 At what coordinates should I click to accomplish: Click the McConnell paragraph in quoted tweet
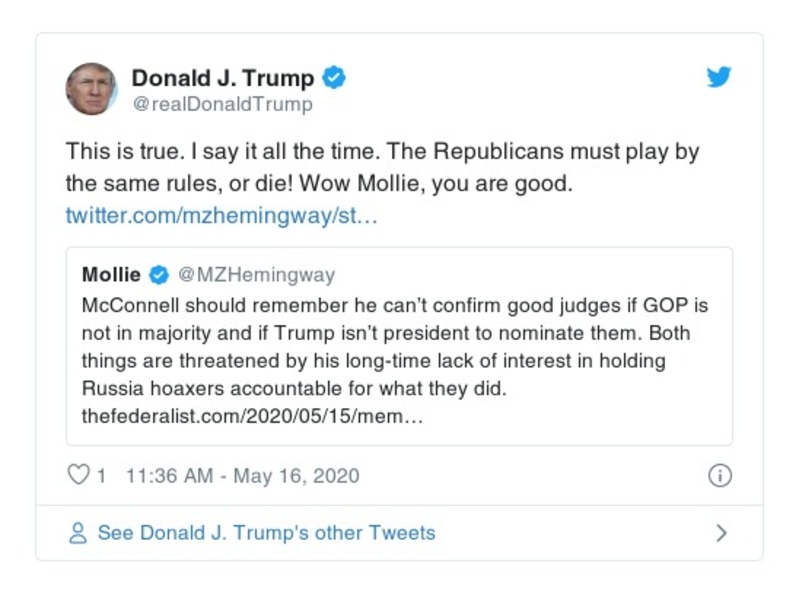pyautogui.click(x=395, y=346)
